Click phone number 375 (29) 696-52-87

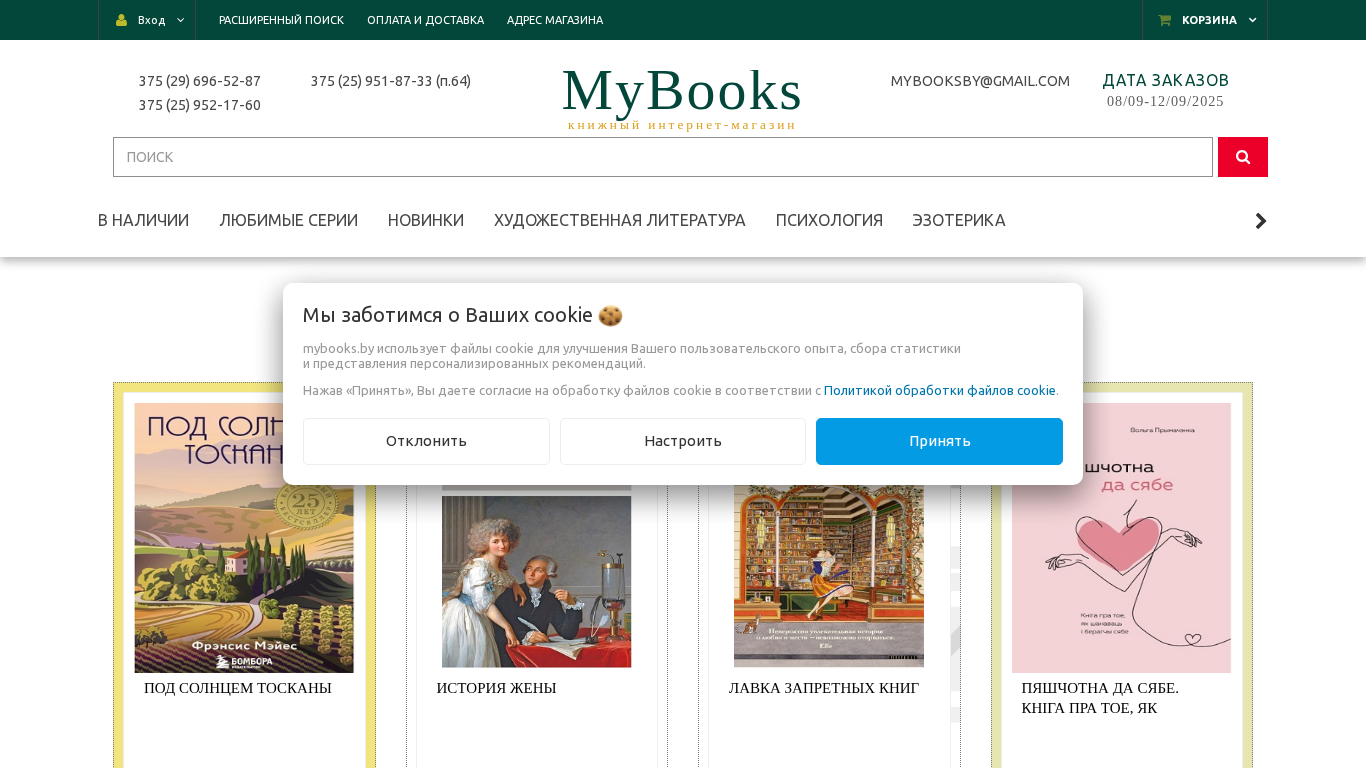pyautogui.click(x=200, y=81)
